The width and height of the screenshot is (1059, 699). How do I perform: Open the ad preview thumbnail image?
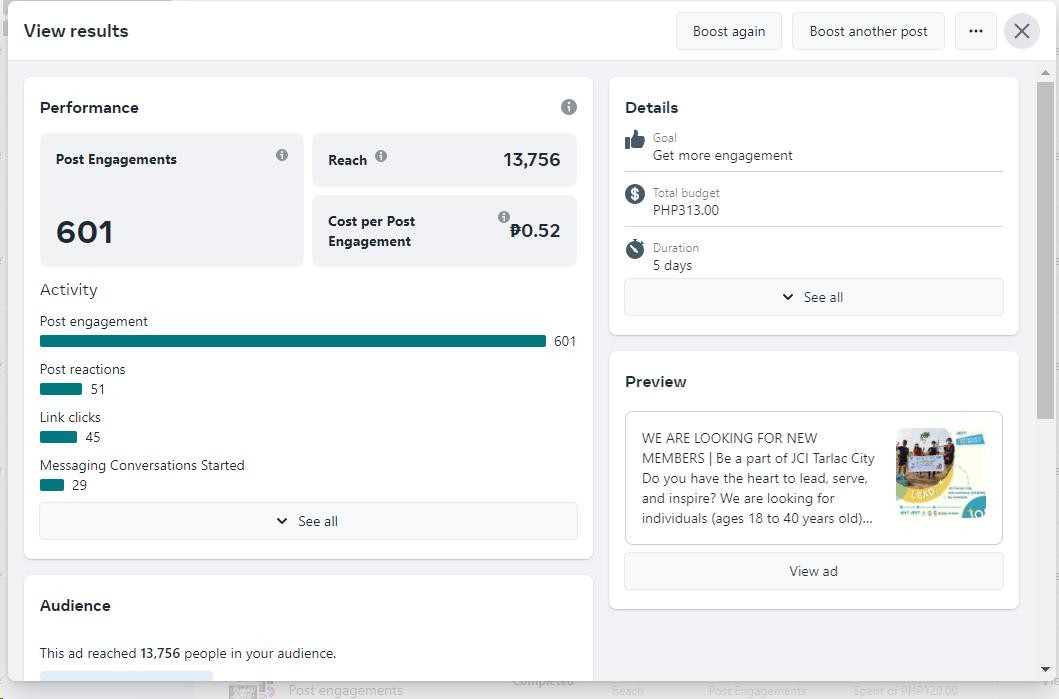coord(941,473)
